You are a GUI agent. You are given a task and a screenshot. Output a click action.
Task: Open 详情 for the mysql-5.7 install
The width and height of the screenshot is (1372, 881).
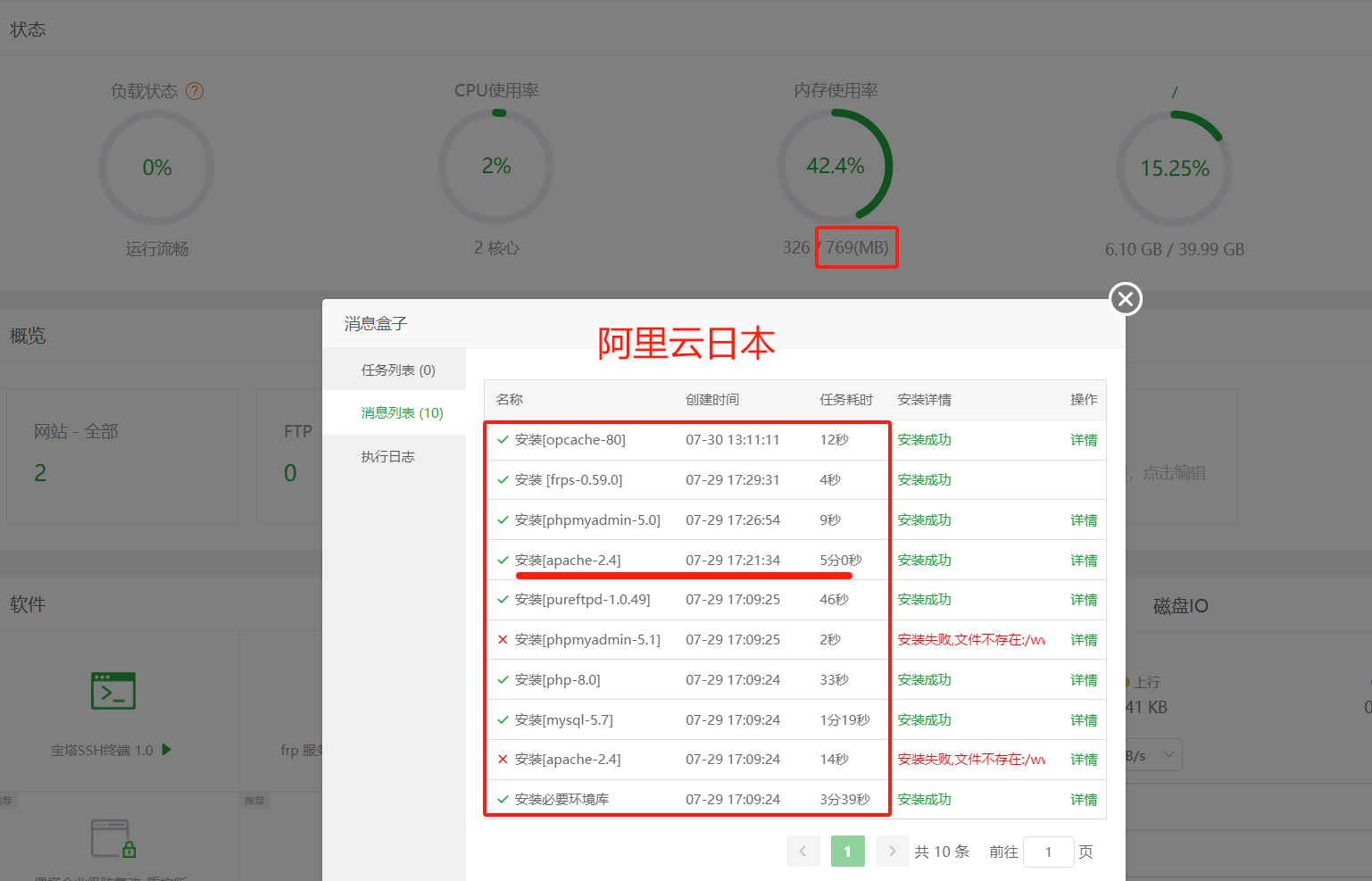pyautogui.click(x=1084, y=720)
